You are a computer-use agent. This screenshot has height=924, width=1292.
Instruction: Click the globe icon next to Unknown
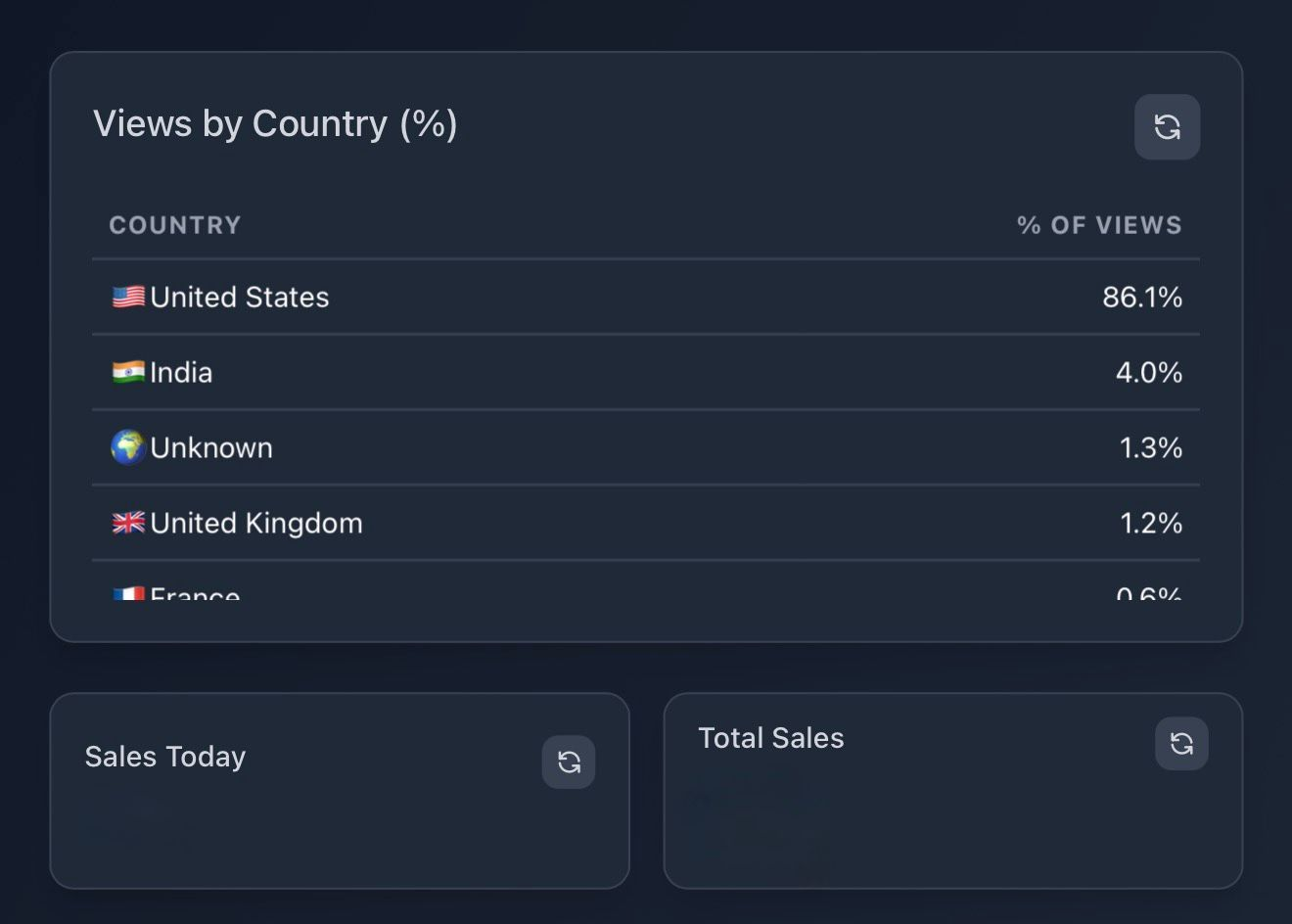[x=128, y=447]
